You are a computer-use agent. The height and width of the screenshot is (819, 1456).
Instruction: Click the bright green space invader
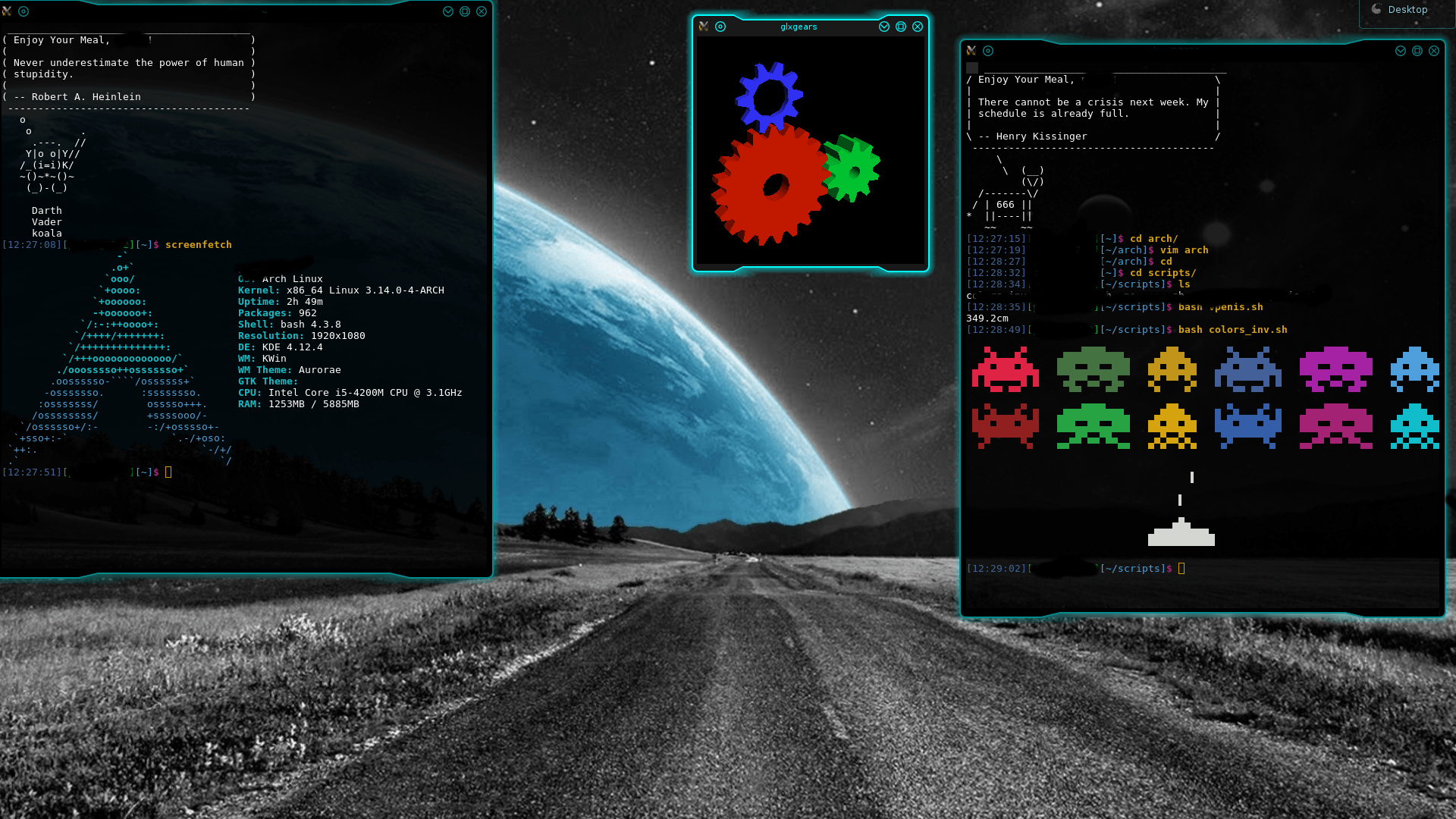(x=1094, y=426)
